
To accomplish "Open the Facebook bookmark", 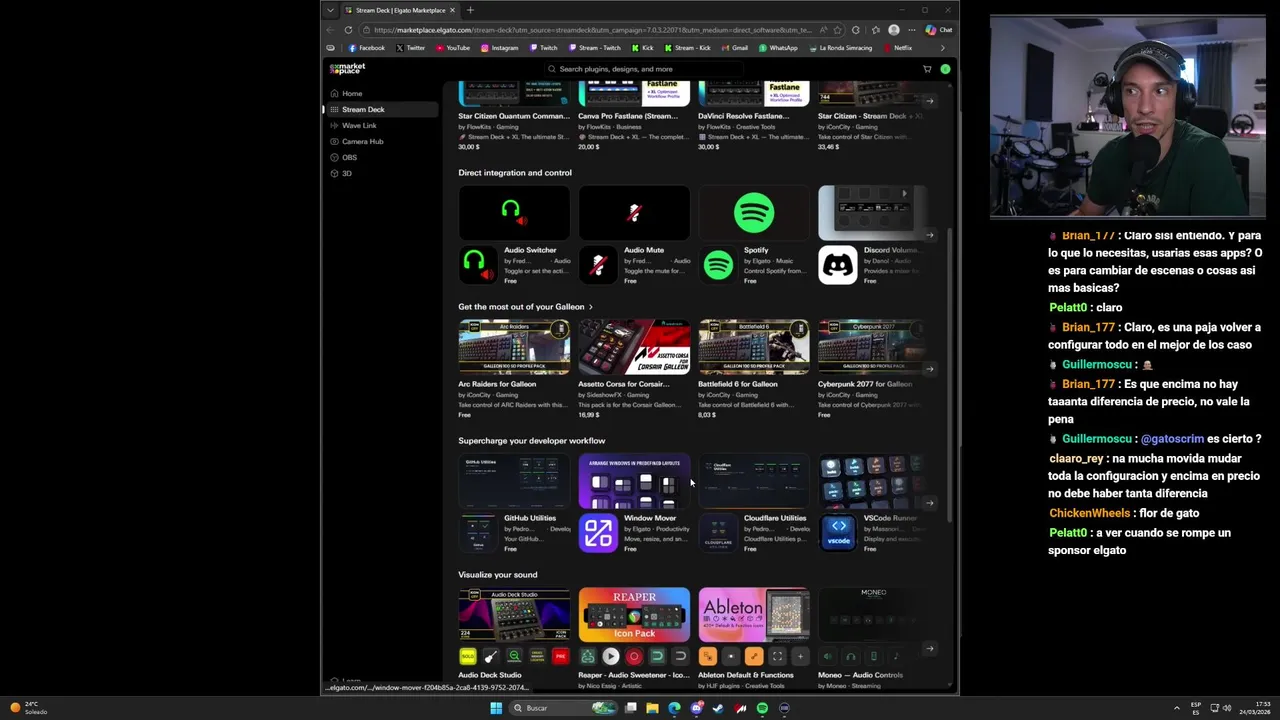I will click(367, 48).
